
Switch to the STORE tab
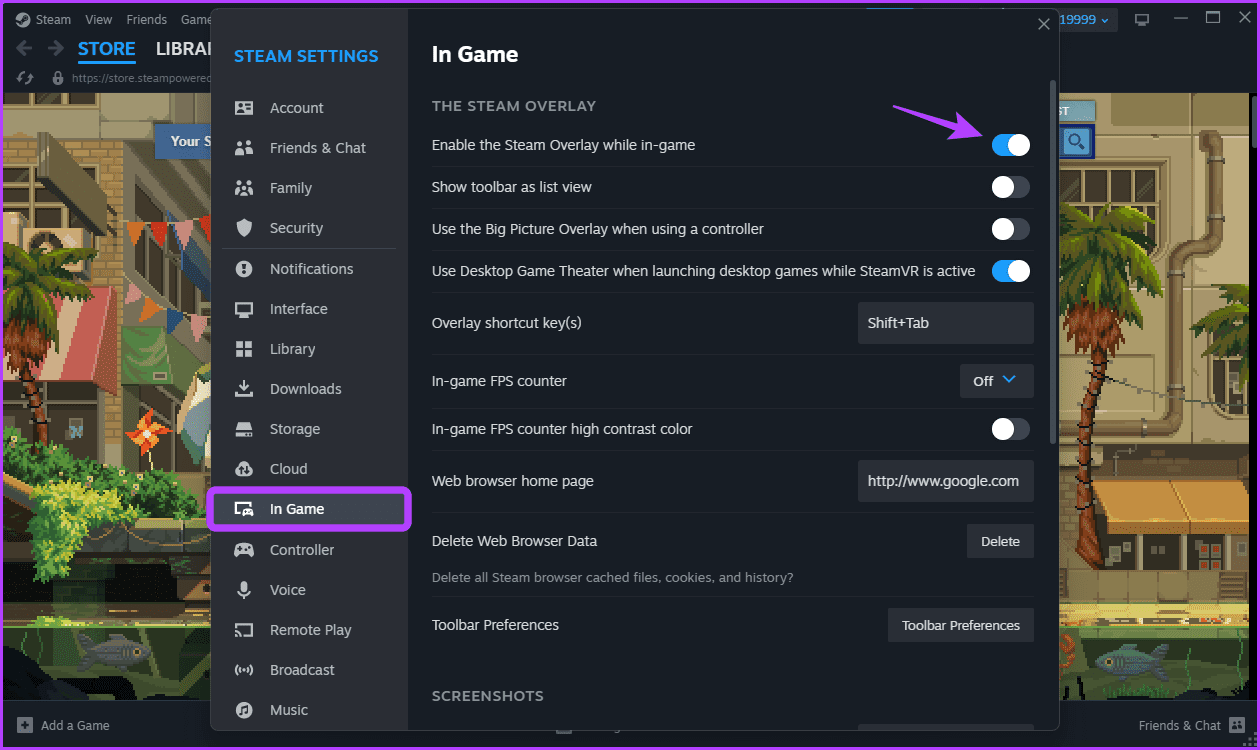click(107, 49)
